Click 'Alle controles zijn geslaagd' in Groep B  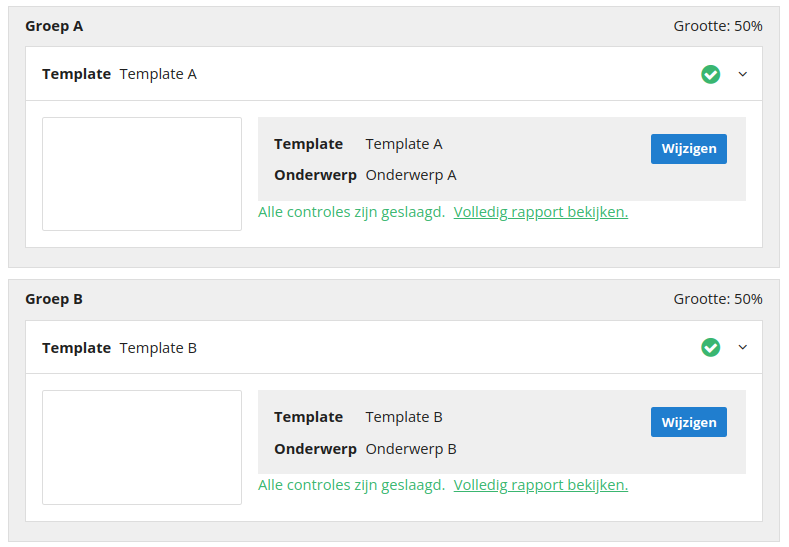coord(352,485)
